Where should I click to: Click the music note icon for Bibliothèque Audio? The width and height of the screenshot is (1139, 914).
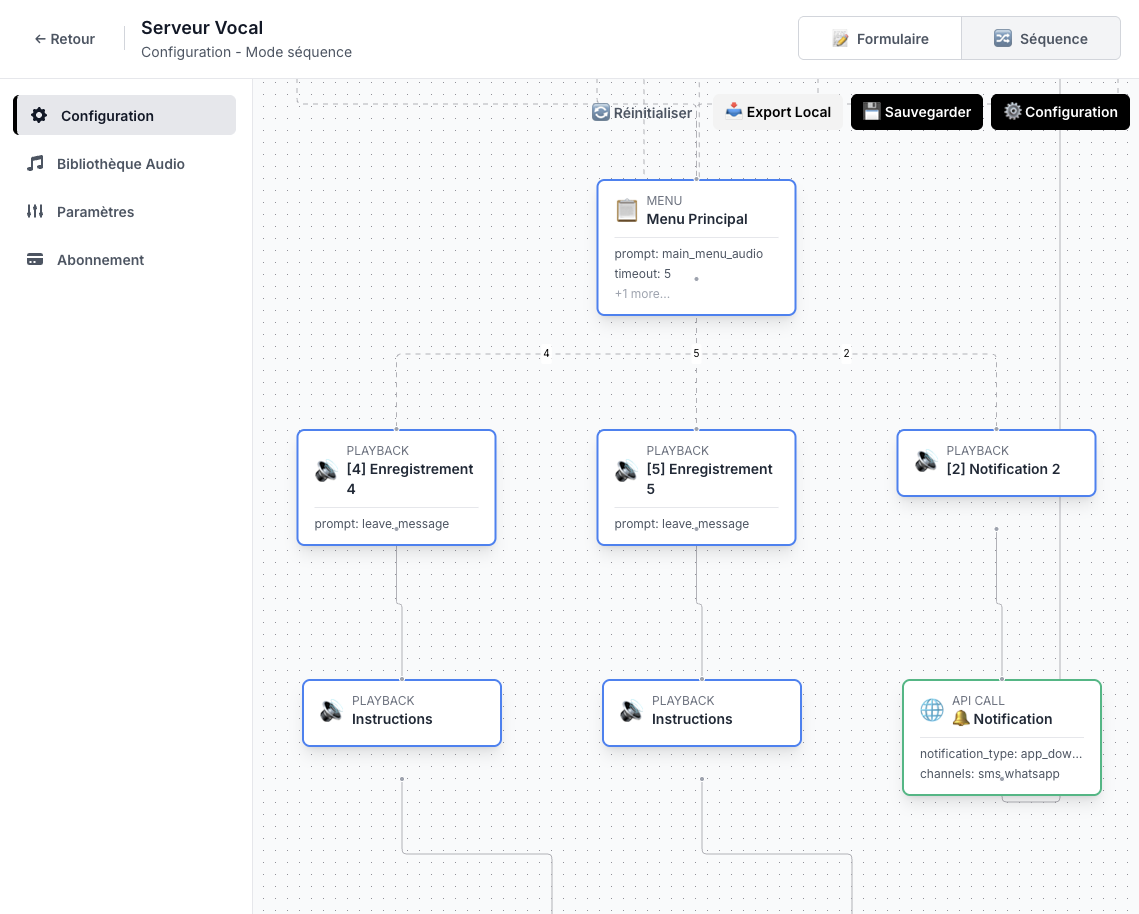coord(35,163)
